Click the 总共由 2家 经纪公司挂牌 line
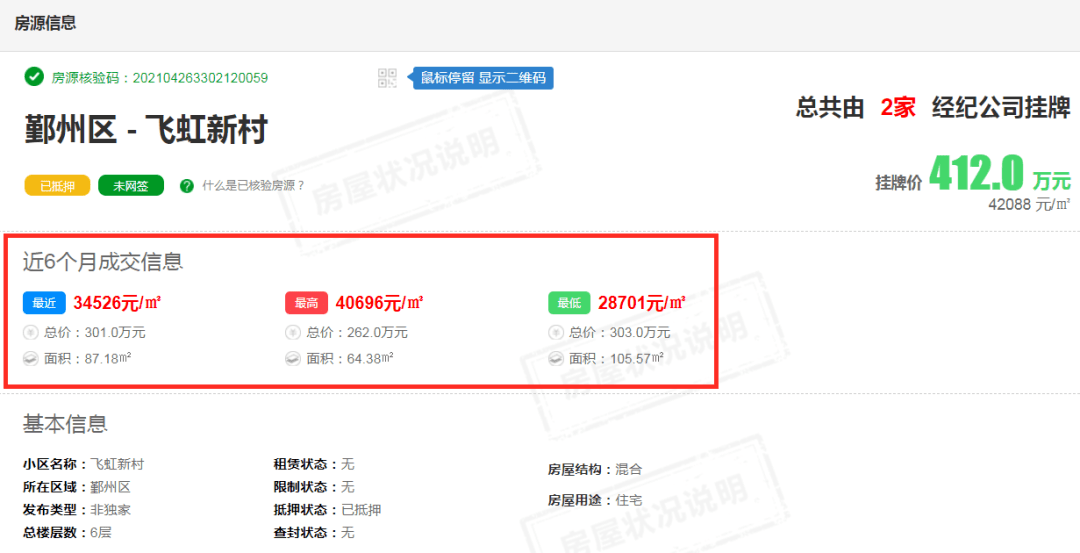 pos(933,107)
